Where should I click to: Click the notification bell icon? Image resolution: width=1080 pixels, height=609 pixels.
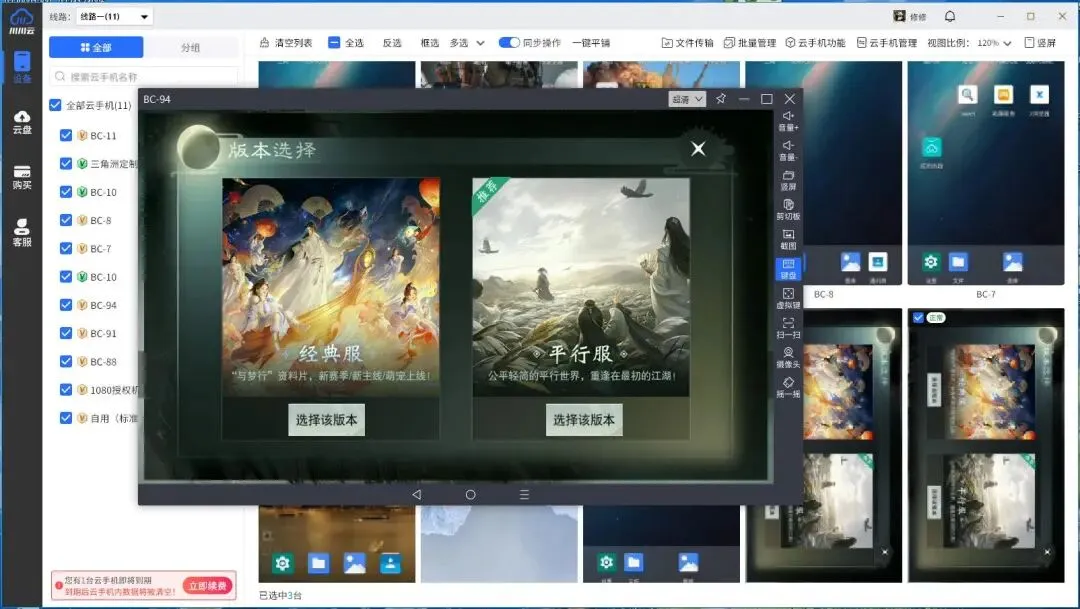(x=950, y=17)
